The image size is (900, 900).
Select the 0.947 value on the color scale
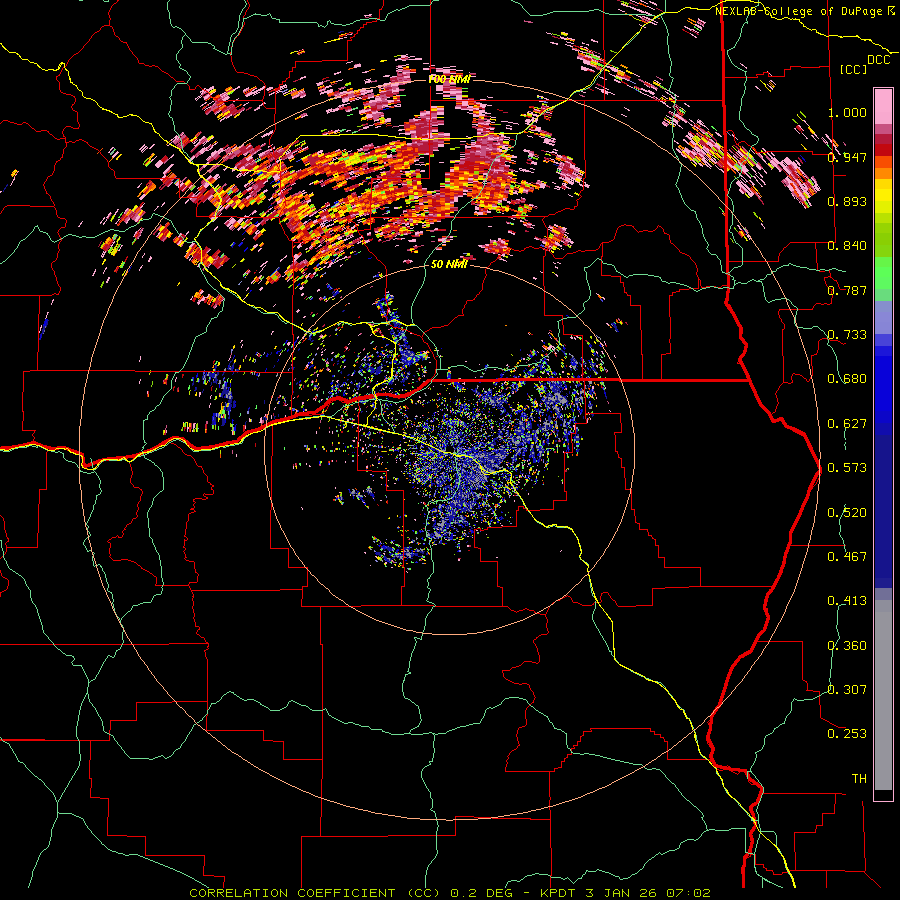point(847,157)
